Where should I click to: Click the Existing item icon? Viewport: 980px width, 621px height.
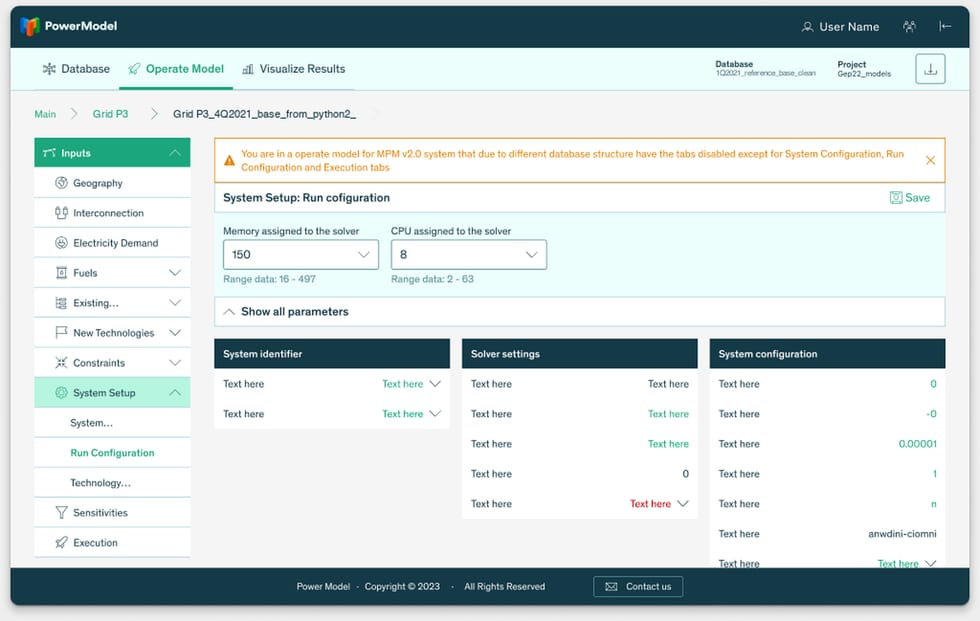[x=61, y=303]
